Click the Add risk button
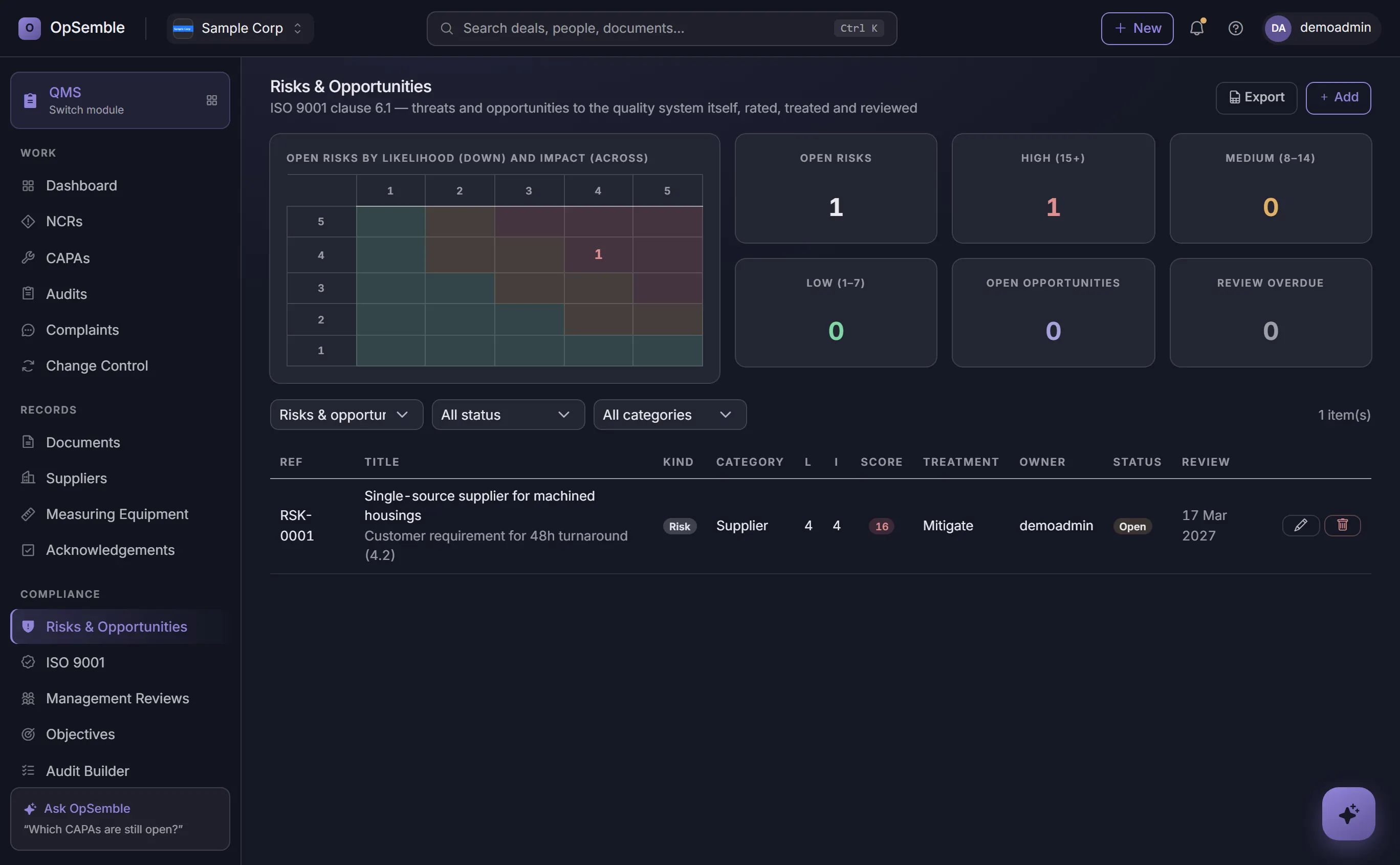 click(1338, 98)
